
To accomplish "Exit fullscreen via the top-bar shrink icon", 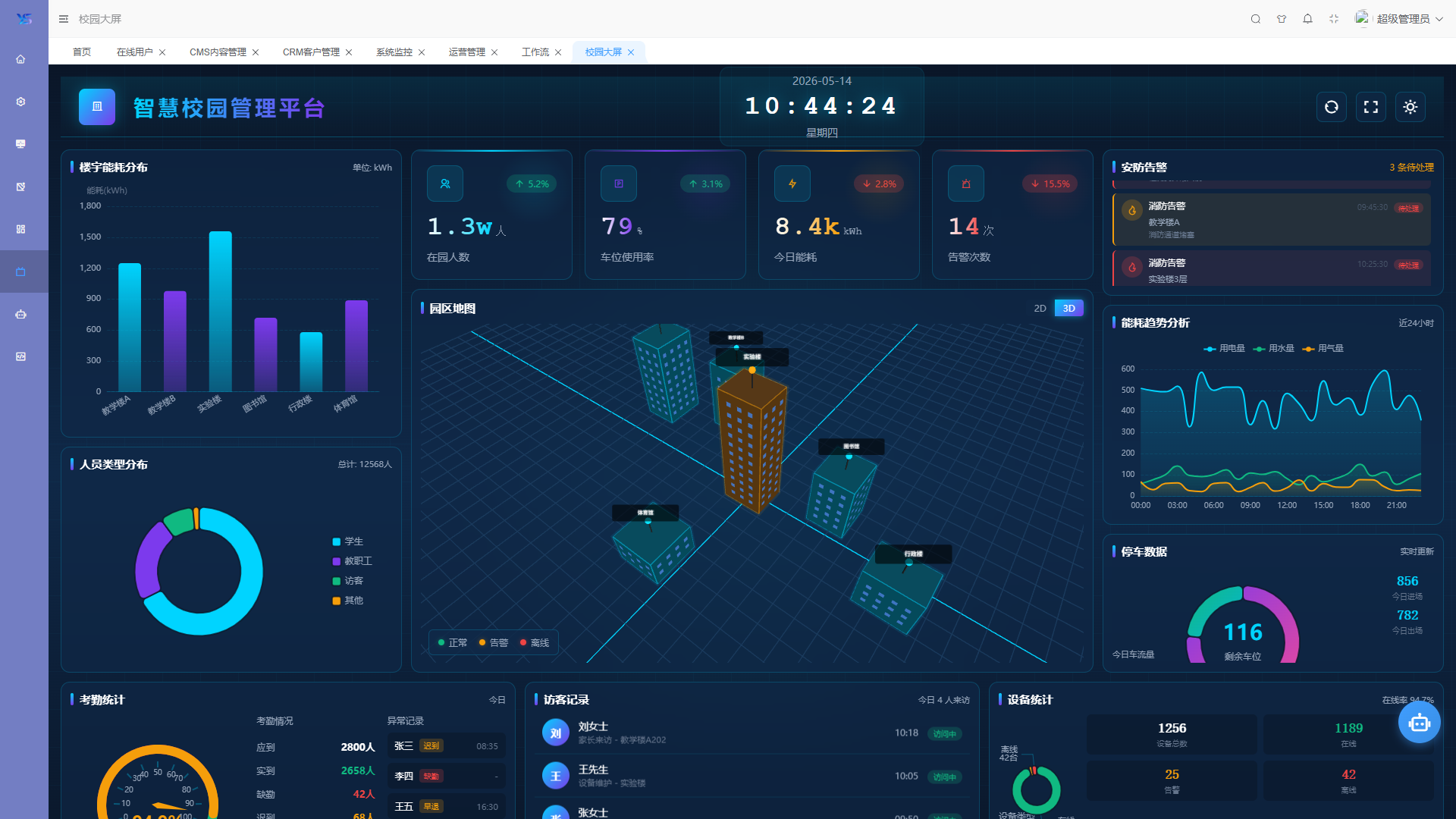I will tap(1334, 19).
